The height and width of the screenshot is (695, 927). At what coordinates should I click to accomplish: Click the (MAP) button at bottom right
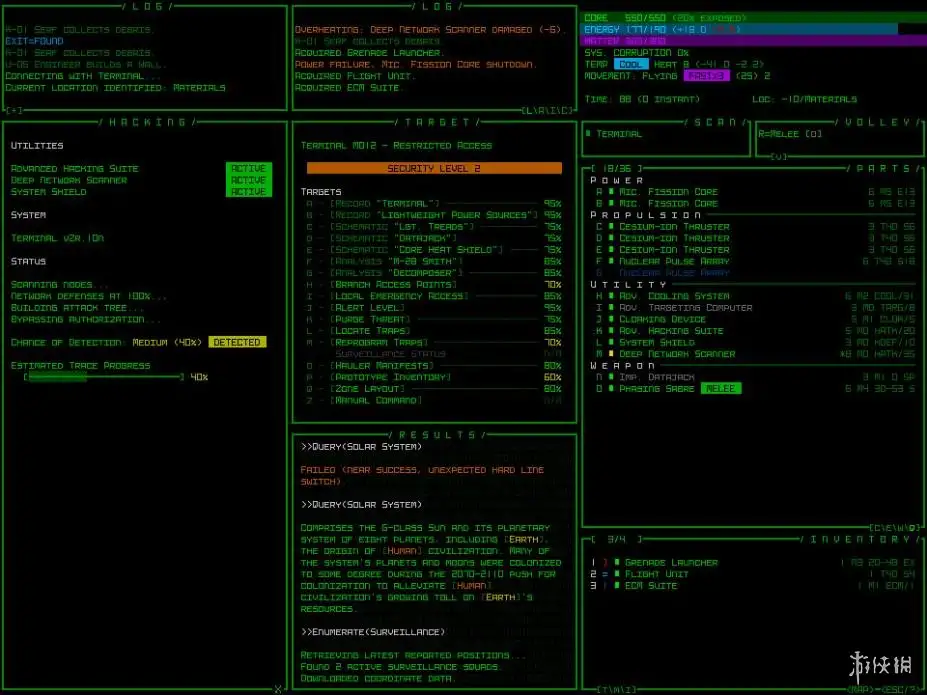(x=861, y=690)
